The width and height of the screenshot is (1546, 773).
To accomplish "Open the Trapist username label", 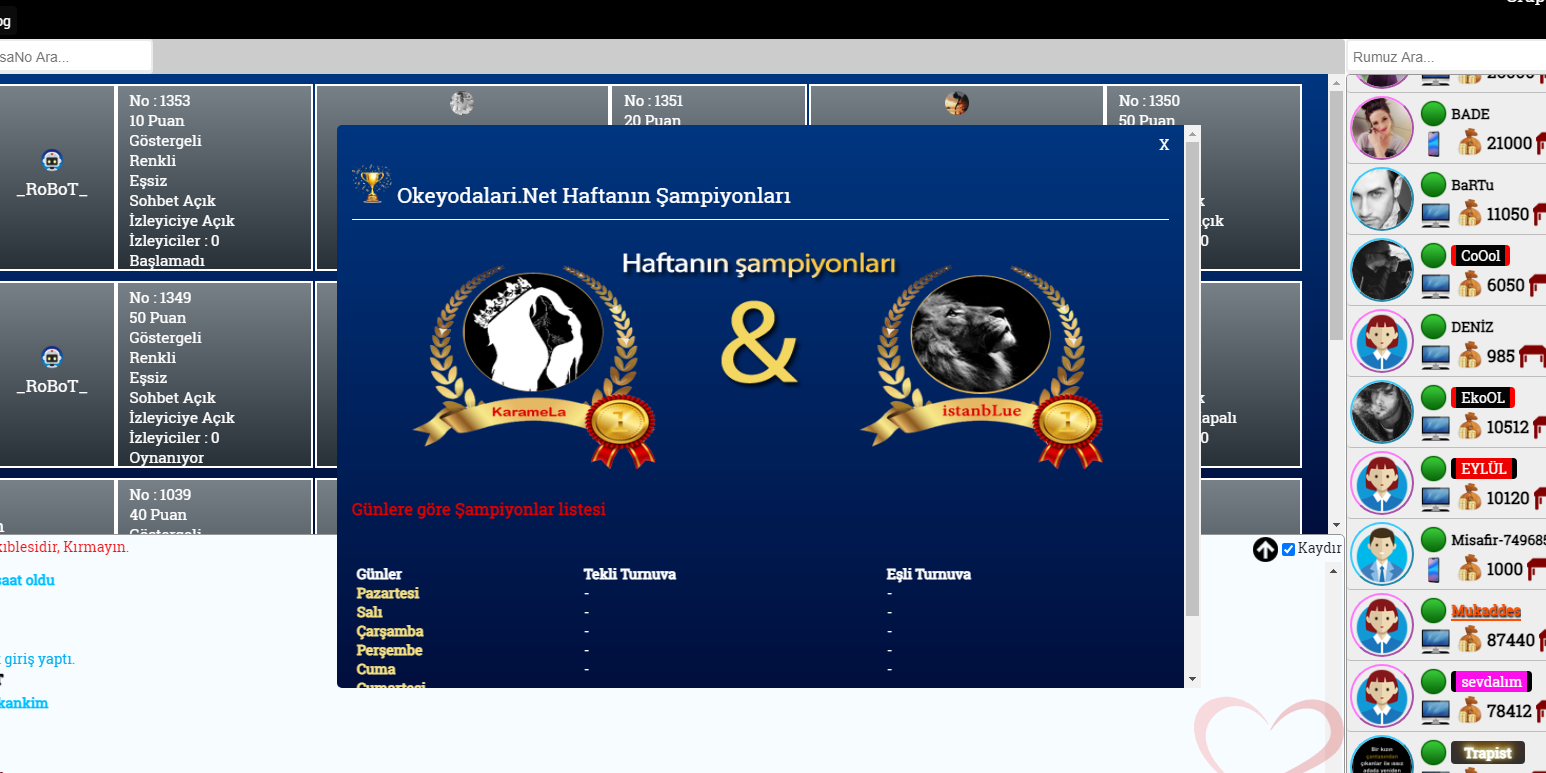I will [1488, 753].
